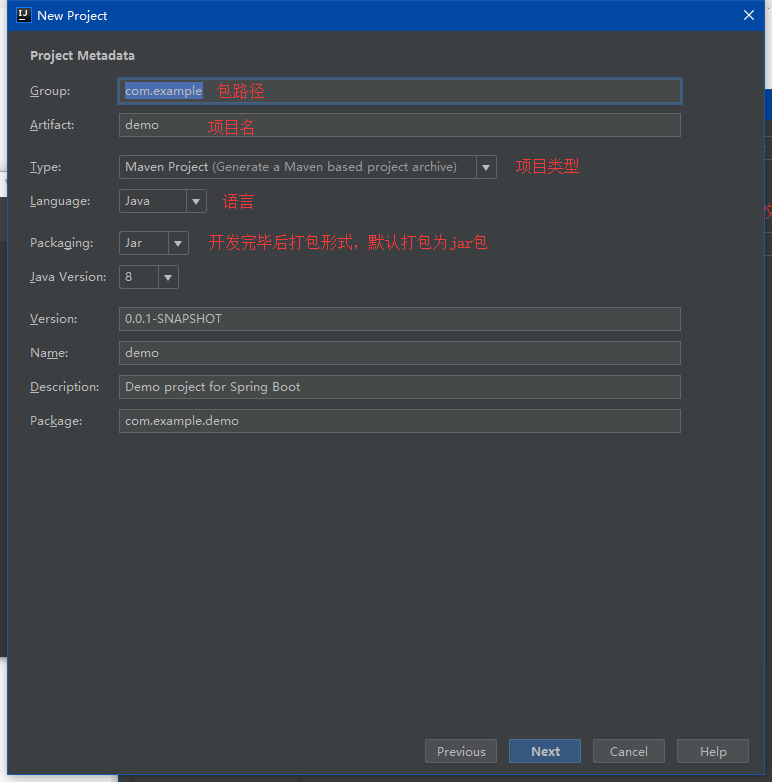Click the Name input field
Image resolution: width=772 pixels, height=782 pixels.
[x=399, y=353]
